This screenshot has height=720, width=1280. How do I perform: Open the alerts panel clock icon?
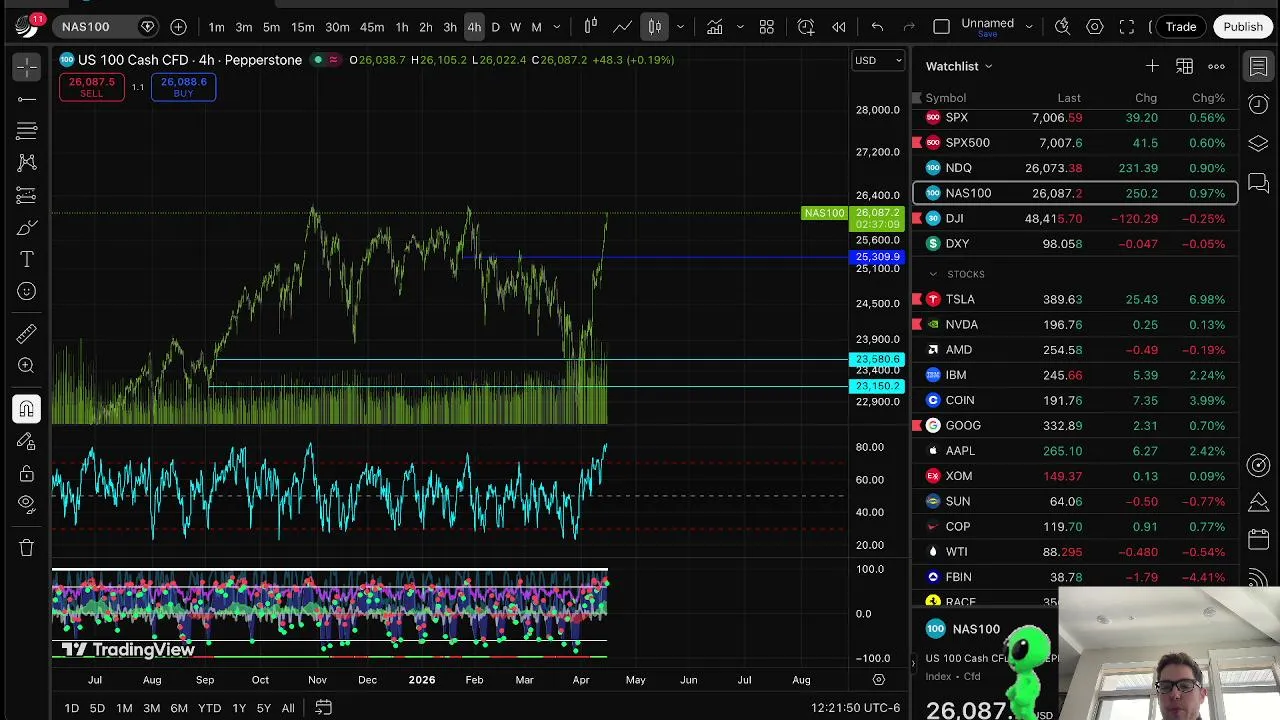tap(1258, 104)
